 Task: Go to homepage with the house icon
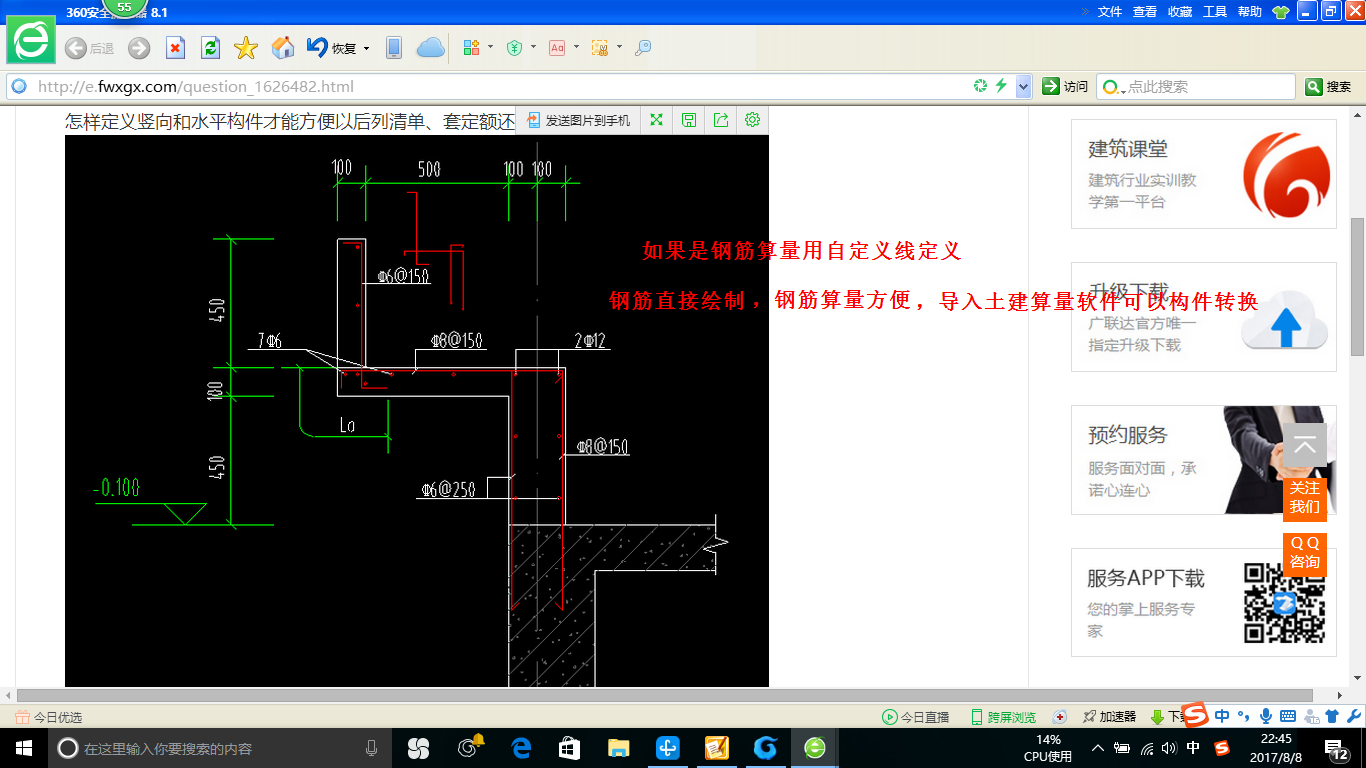tap(283, 48)
